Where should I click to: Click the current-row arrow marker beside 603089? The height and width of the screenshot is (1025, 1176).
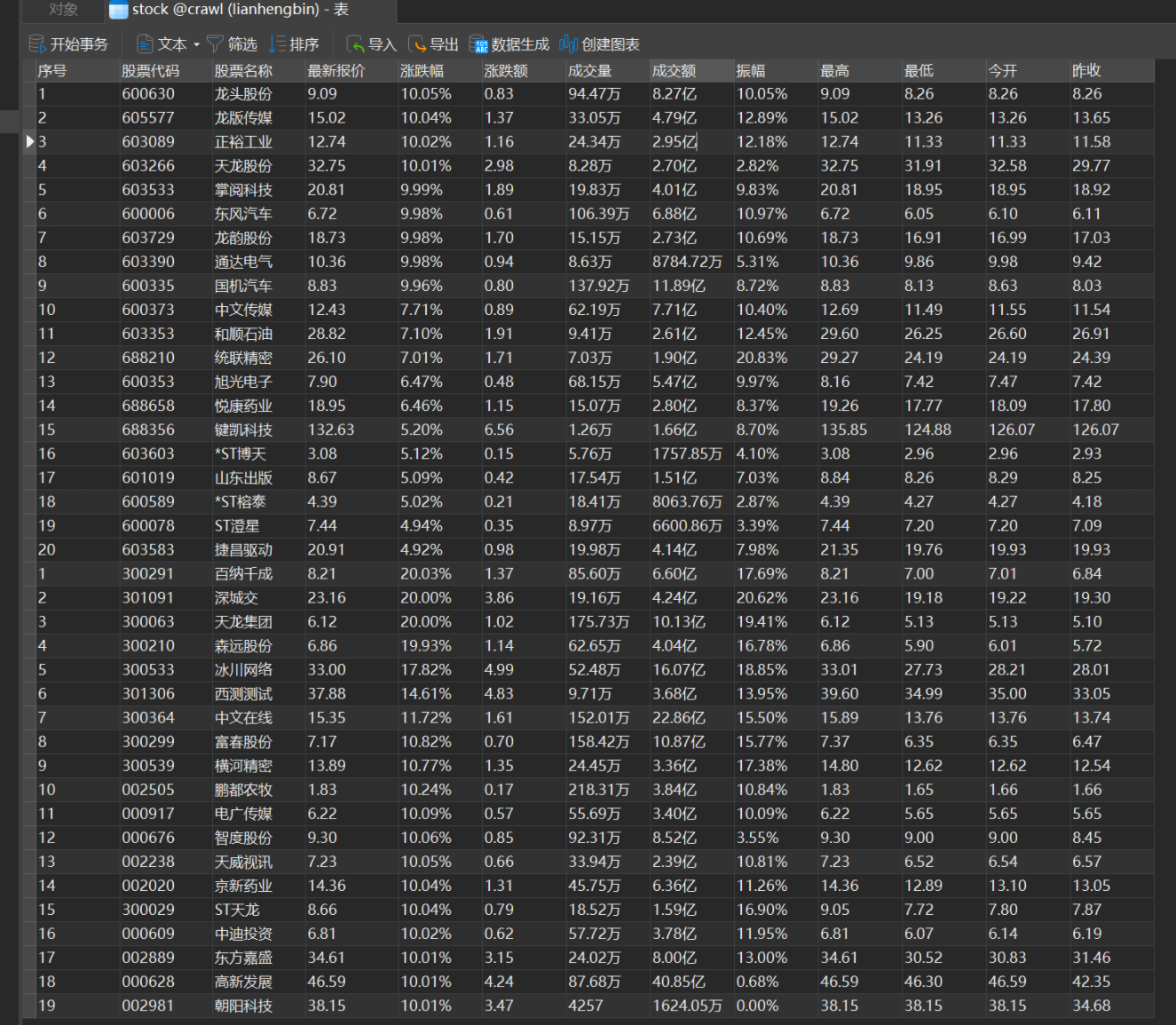tap(29, 141)
